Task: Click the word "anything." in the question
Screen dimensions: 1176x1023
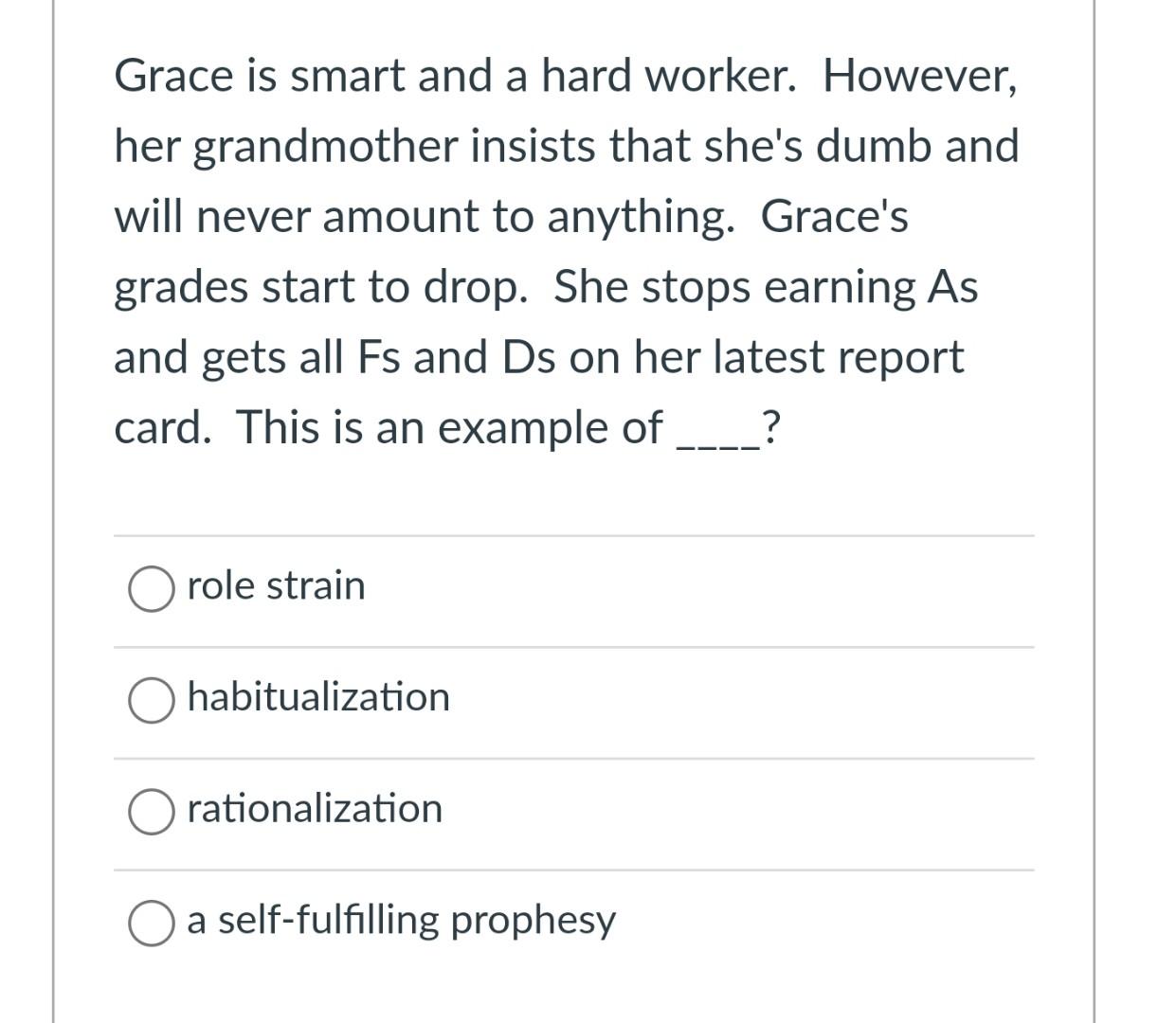Action: coord(641,218)
